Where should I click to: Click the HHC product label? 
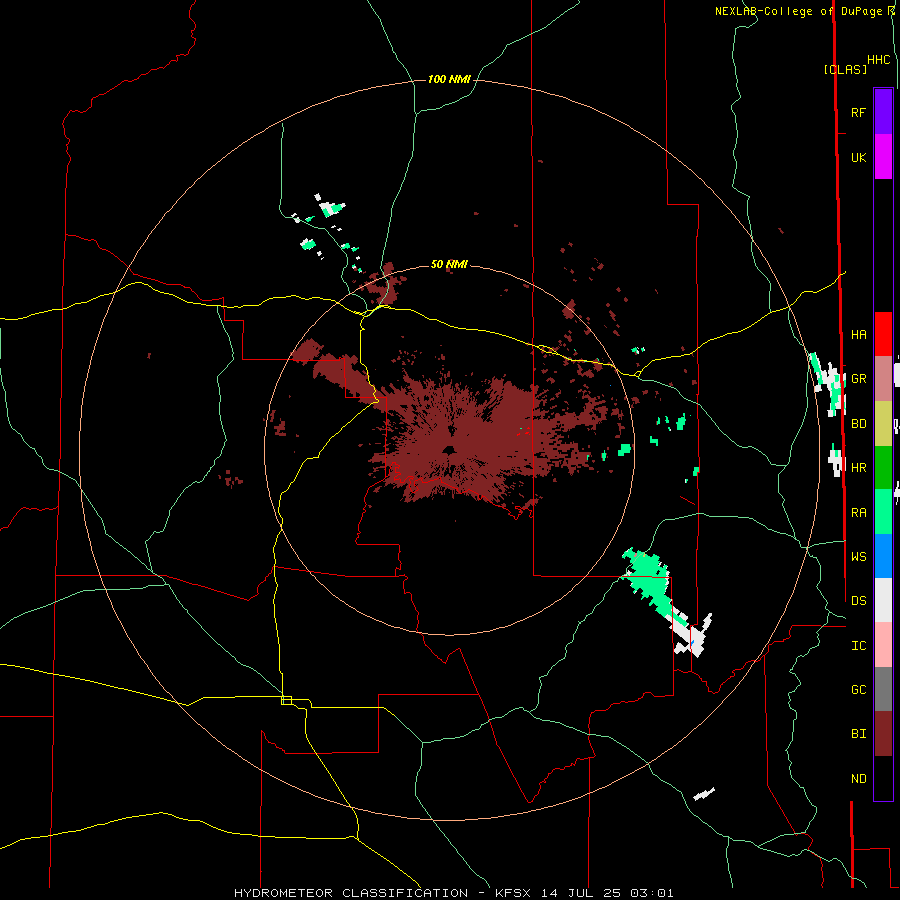879,60
